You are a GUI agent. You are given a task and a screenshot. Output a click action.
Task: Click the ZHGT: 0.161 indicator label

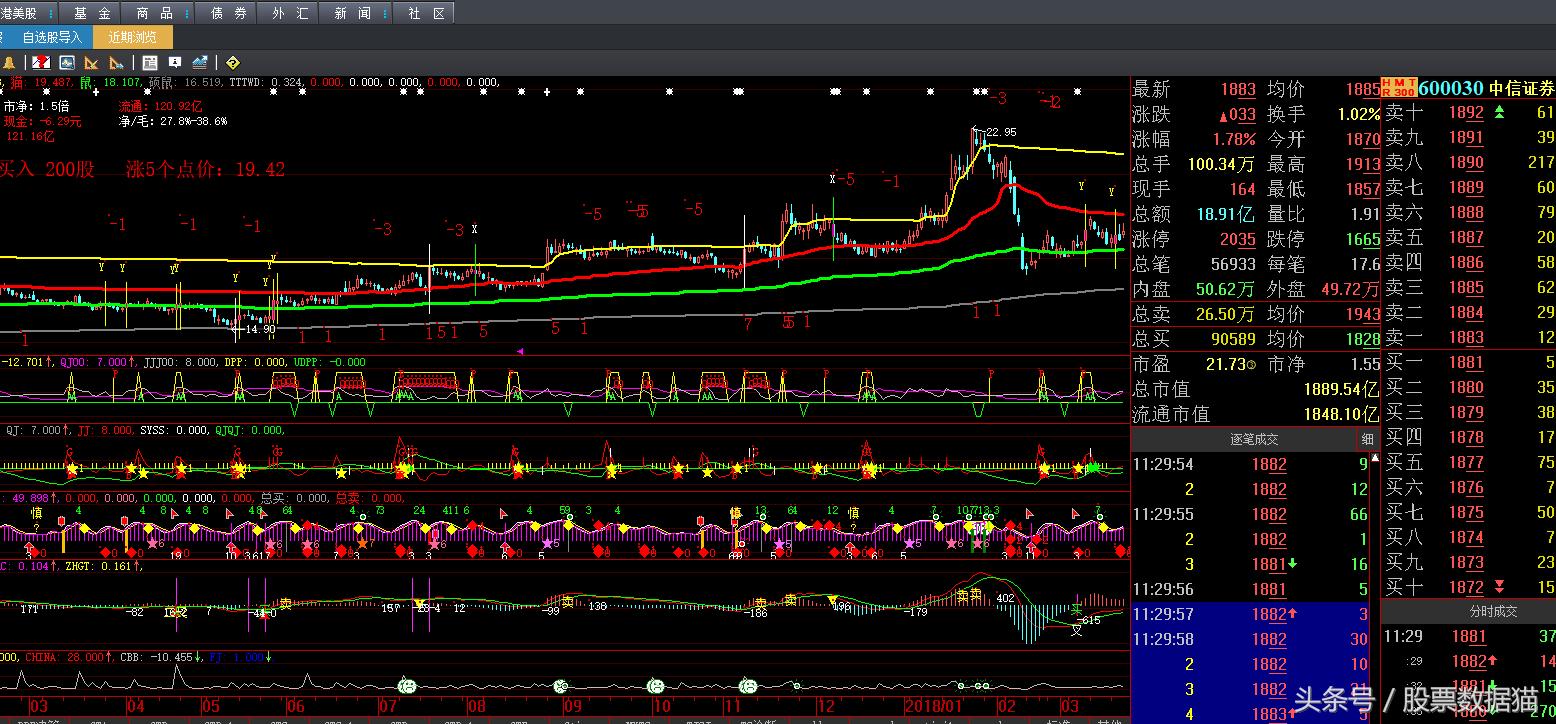pyautogui.click(x=104, y=566)
